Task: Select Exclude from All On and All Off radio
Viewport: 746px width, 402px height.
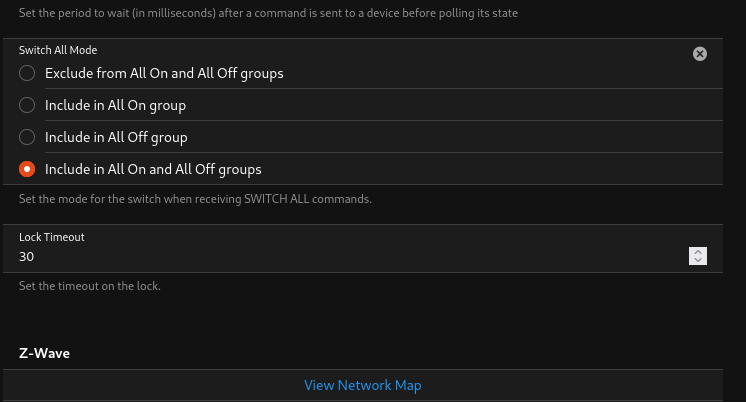Action: tap(27, 73)
